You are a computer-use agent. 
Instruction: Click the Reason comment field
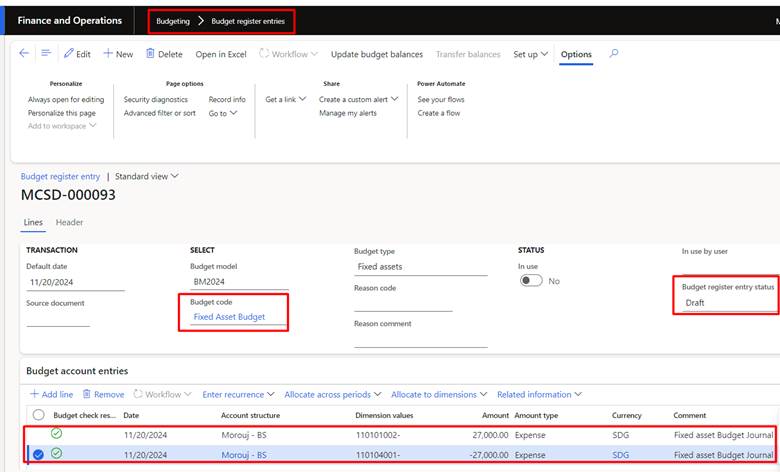tap(420, 339)
